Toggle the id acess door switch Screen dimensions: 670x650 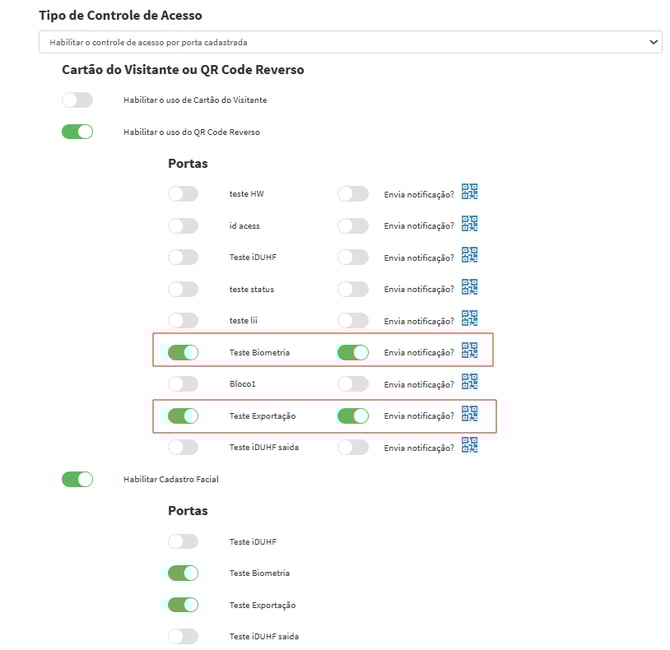click(183, 226)
